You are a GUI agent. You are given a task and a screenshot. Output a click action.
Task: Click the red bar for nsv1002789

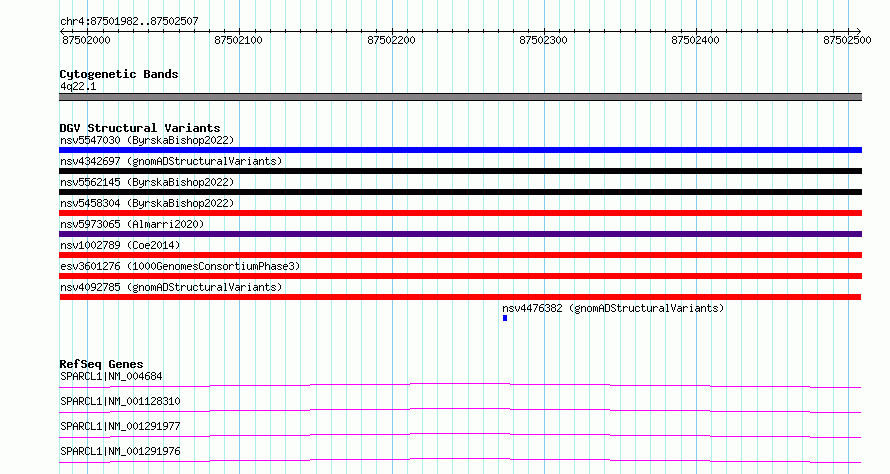pos(460,255)
